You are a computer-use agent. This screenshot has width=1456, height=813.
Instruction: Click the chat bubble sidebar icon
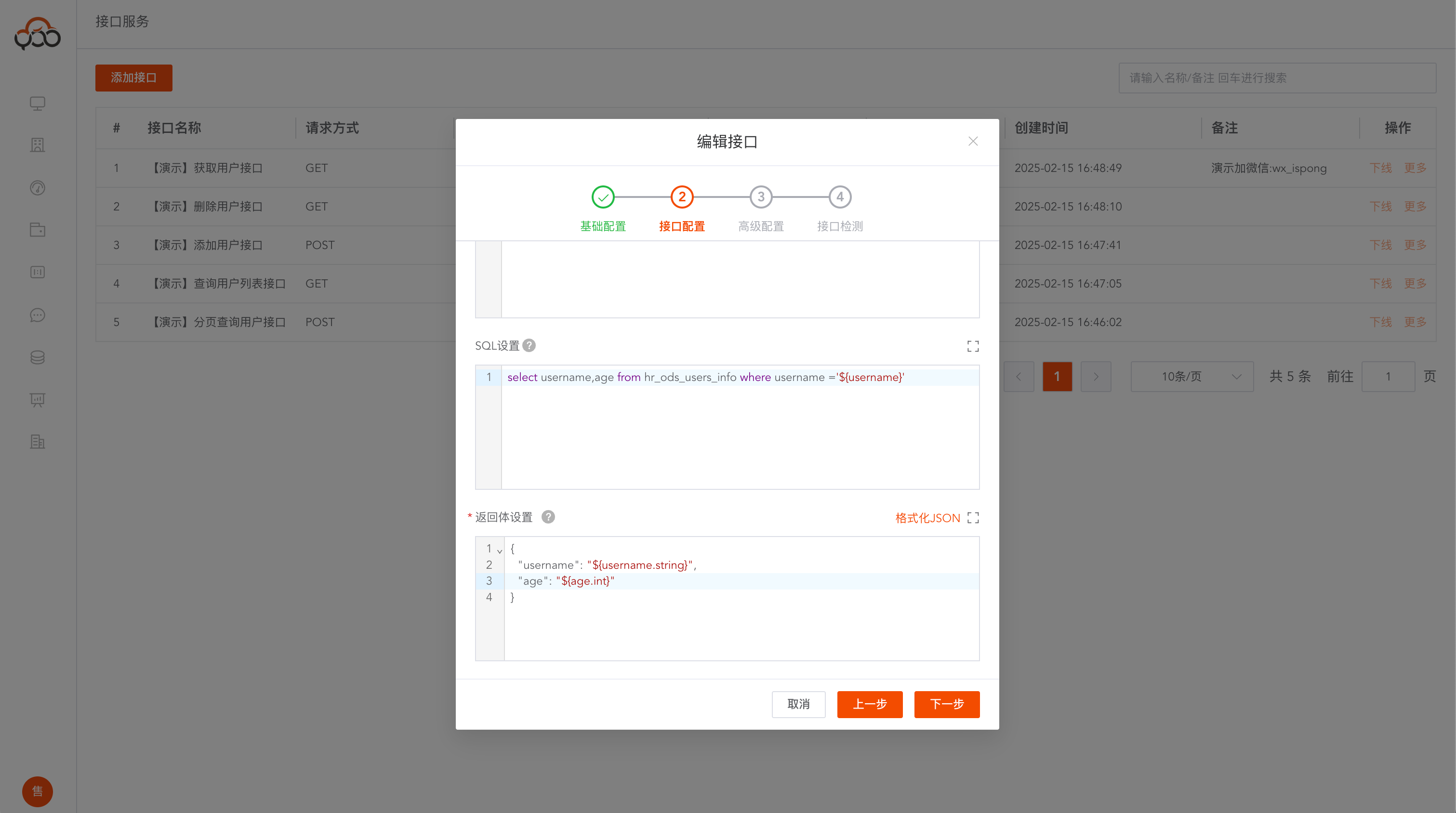tap(37, 315)
